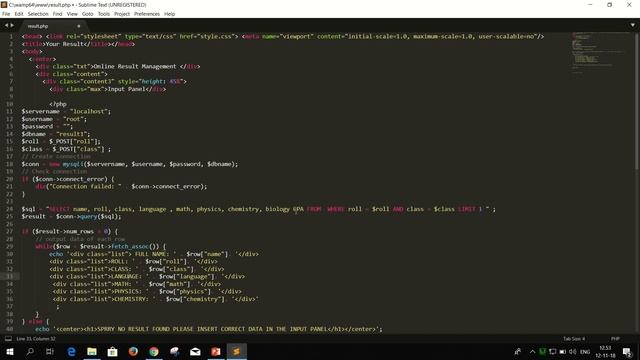Click the 'Your Result' title text
The image size is (640, 360).
(x=65, y=44)
